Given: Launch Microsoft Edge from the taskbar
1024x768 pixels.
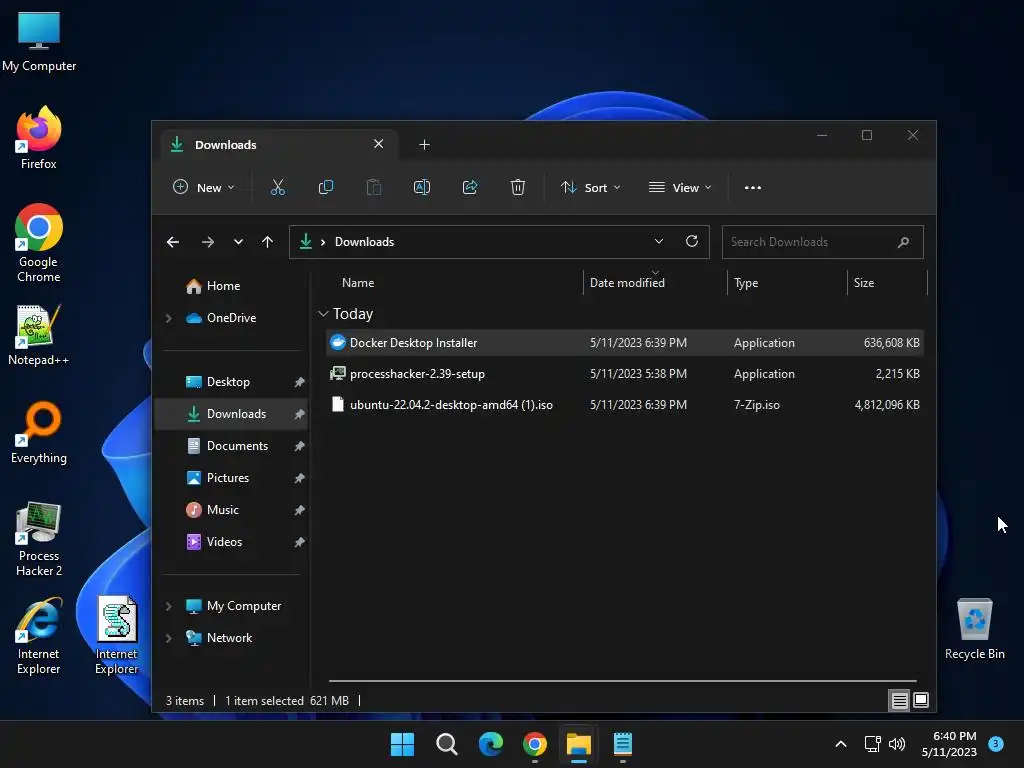Looking at the screenshot, I should tap(490, 744).
